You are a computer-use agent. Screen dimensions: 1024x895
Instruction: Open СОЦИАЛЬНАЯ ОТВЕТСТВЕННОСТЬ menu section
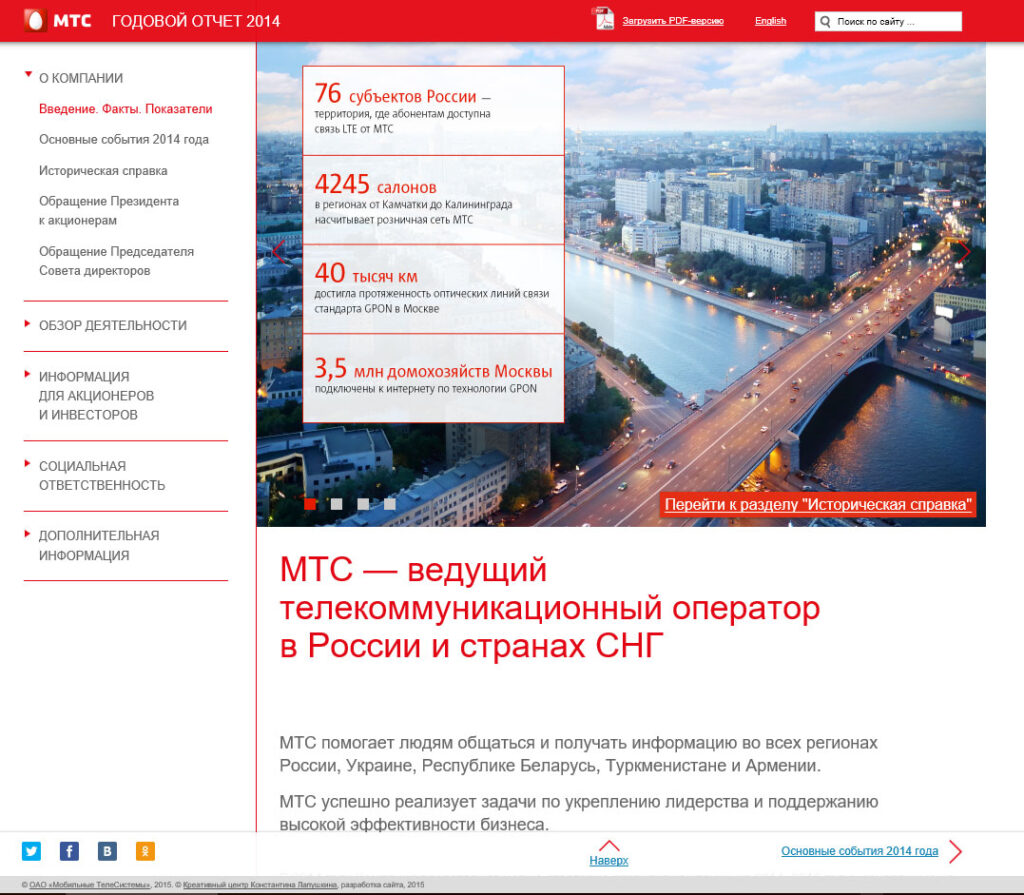click(102, 476)
